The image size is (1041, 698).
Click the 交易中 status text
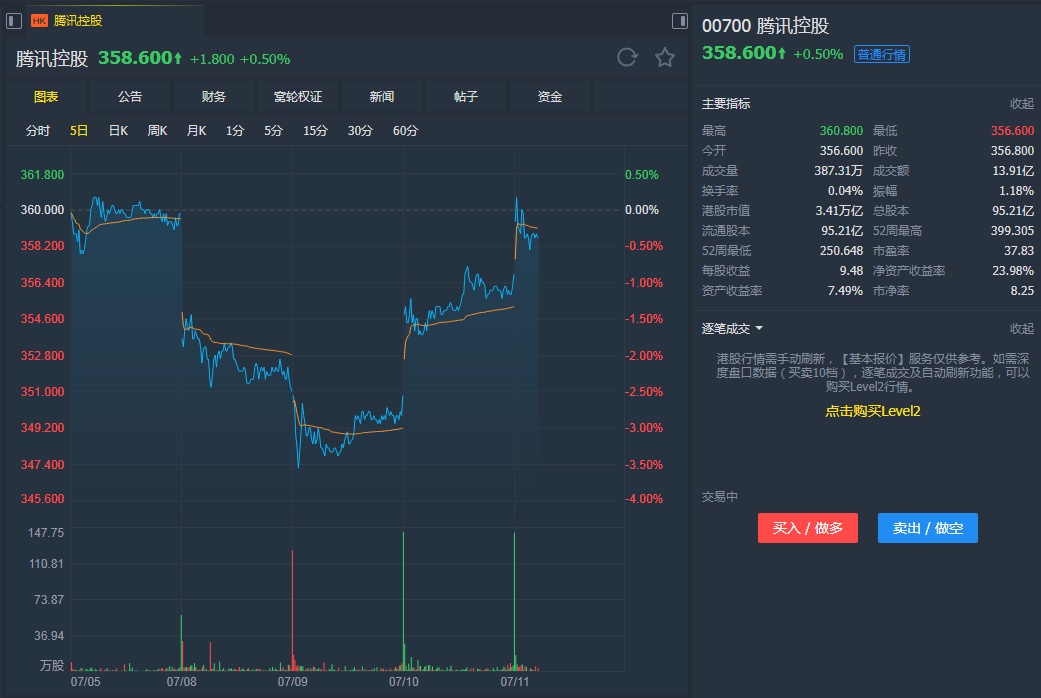[x=720, y=497]
